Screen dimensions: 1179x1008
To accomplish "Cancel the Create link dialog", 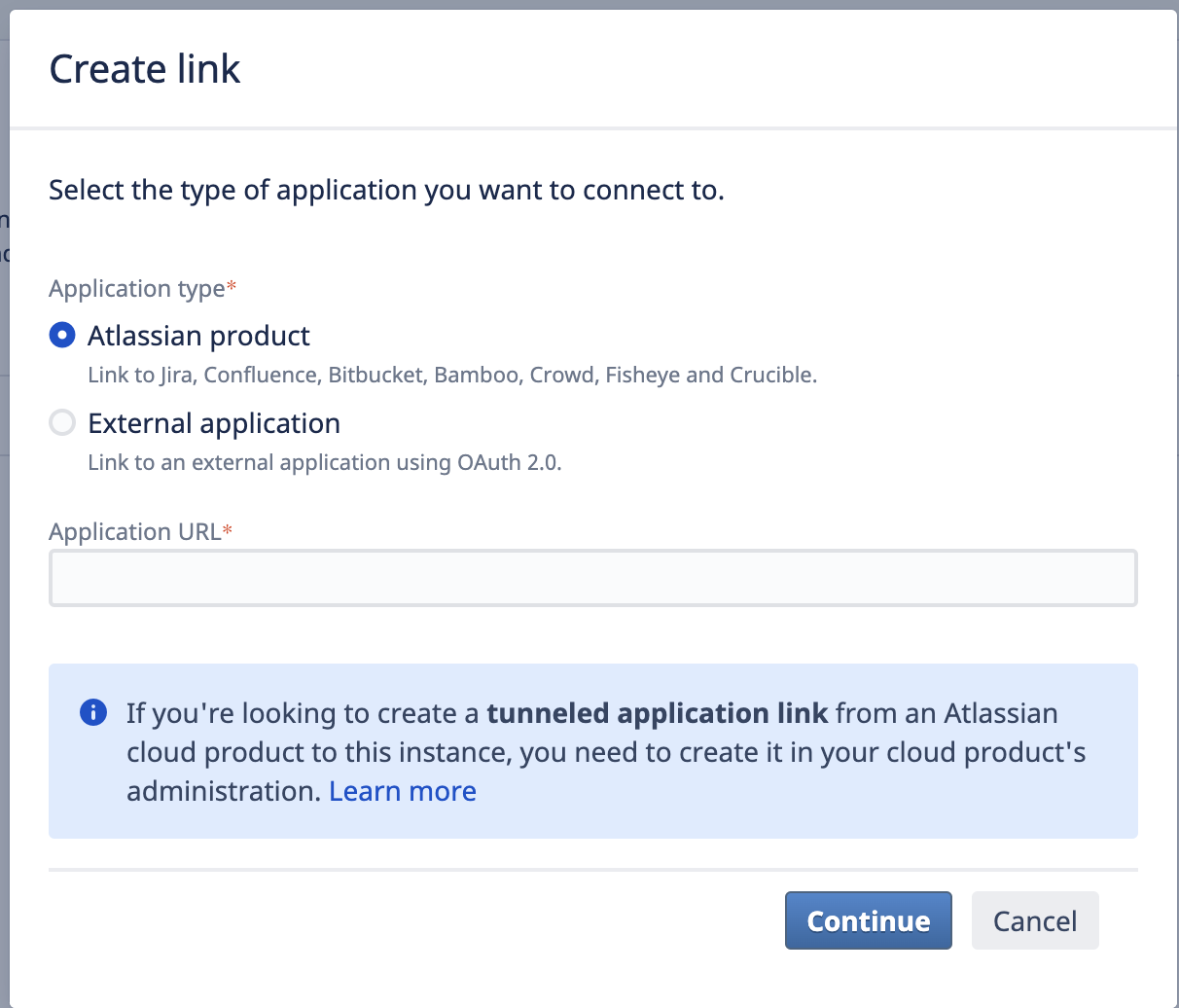I will click(x=1035, y=920).
